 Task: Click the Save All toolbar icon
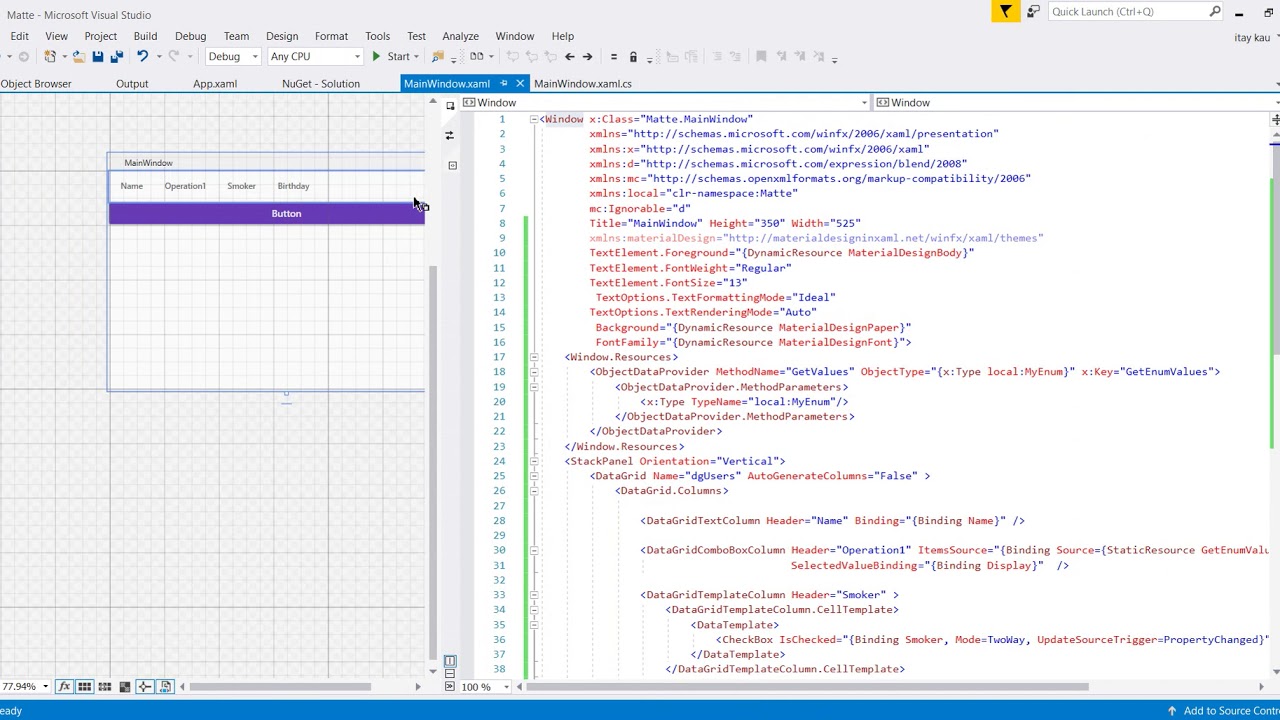(116, 57)
